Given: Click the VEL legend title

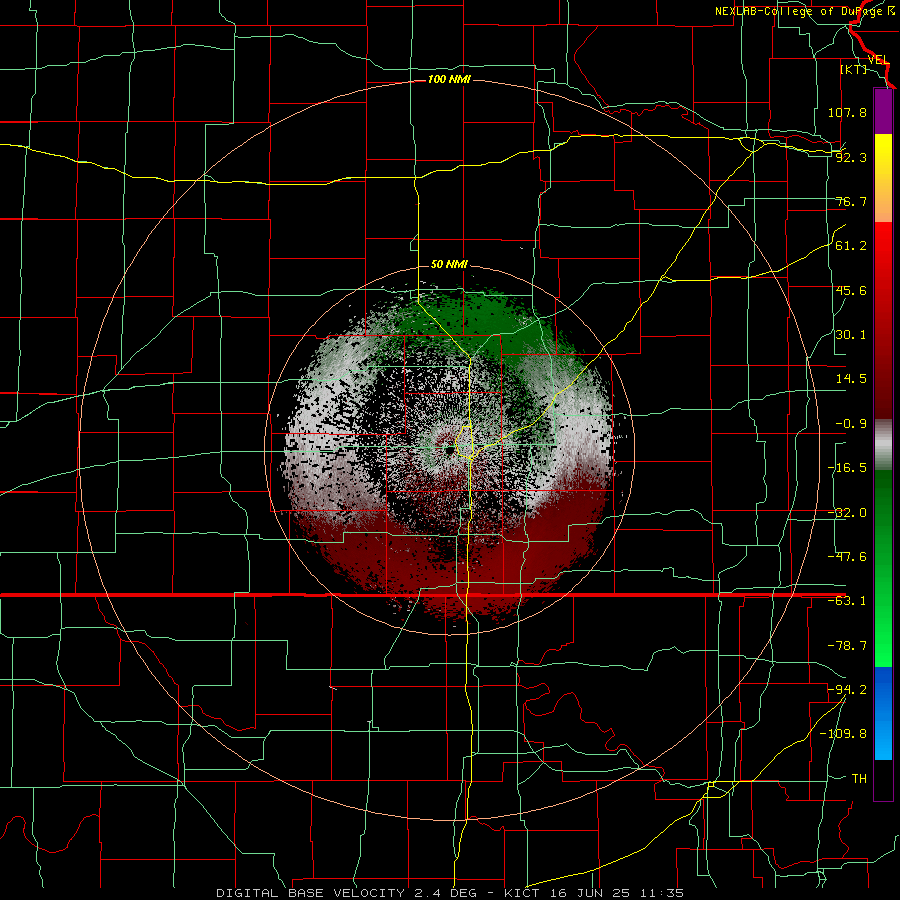Looking at the screenshot, I should [x=878, y=60].
